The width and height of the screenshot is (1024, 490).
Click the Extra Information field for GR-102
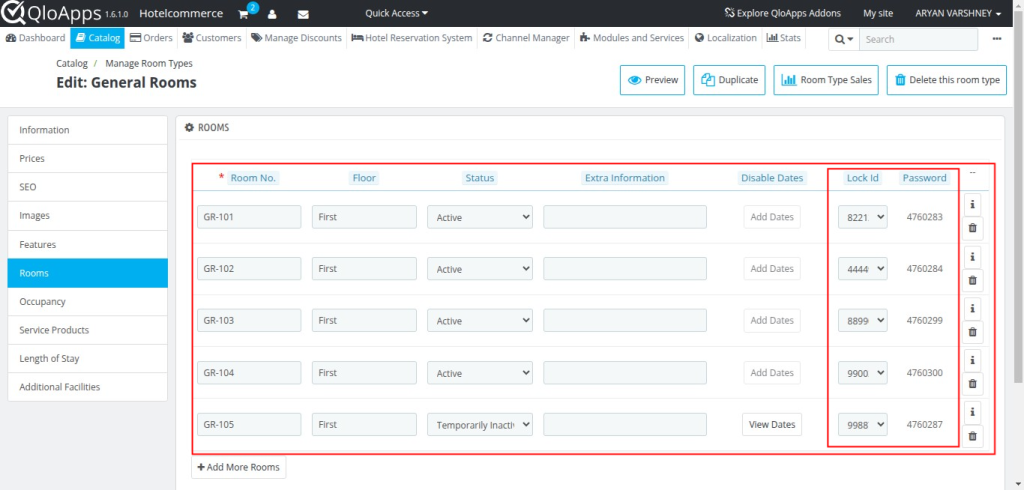pos(625,269)
